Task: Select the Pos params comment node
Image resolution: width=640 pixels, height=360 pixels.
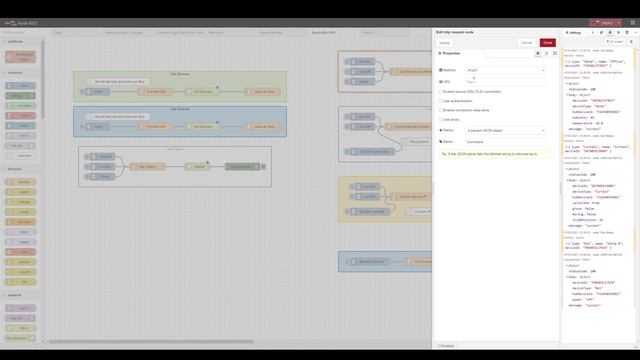Action: click(x=416, y=142)
